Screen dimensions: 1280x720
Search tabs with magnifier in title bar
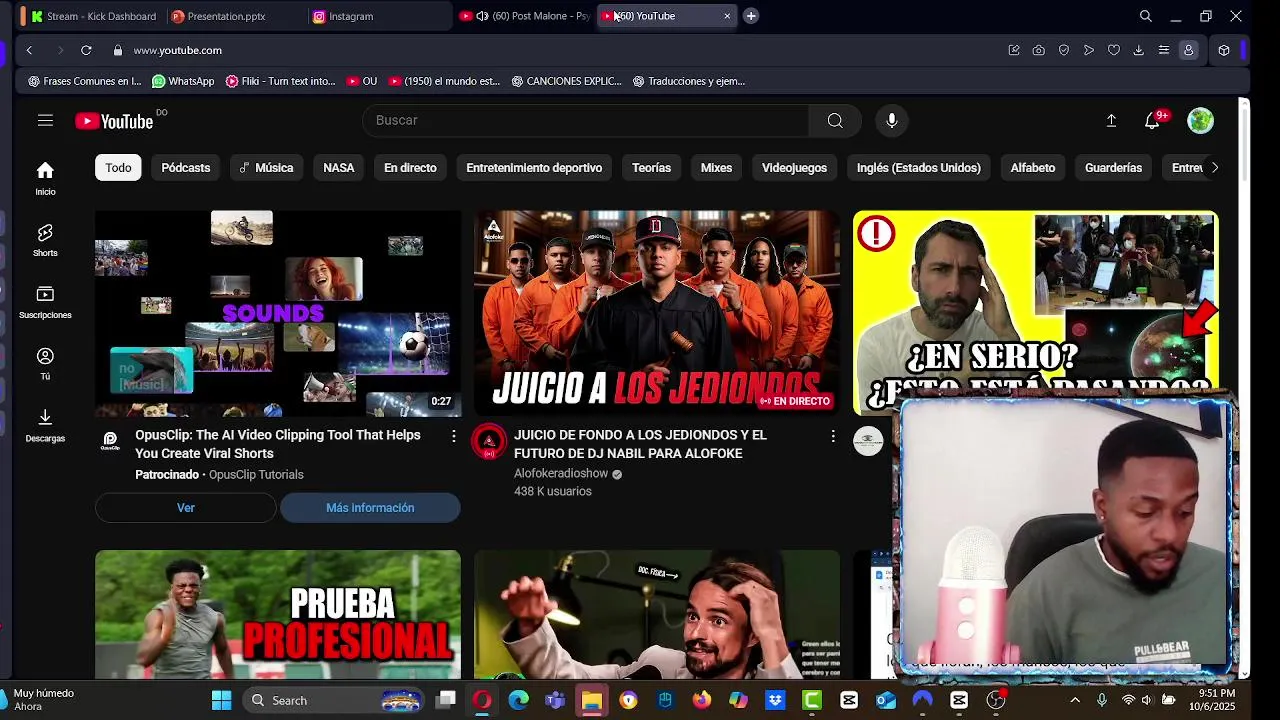[1146, 16]
